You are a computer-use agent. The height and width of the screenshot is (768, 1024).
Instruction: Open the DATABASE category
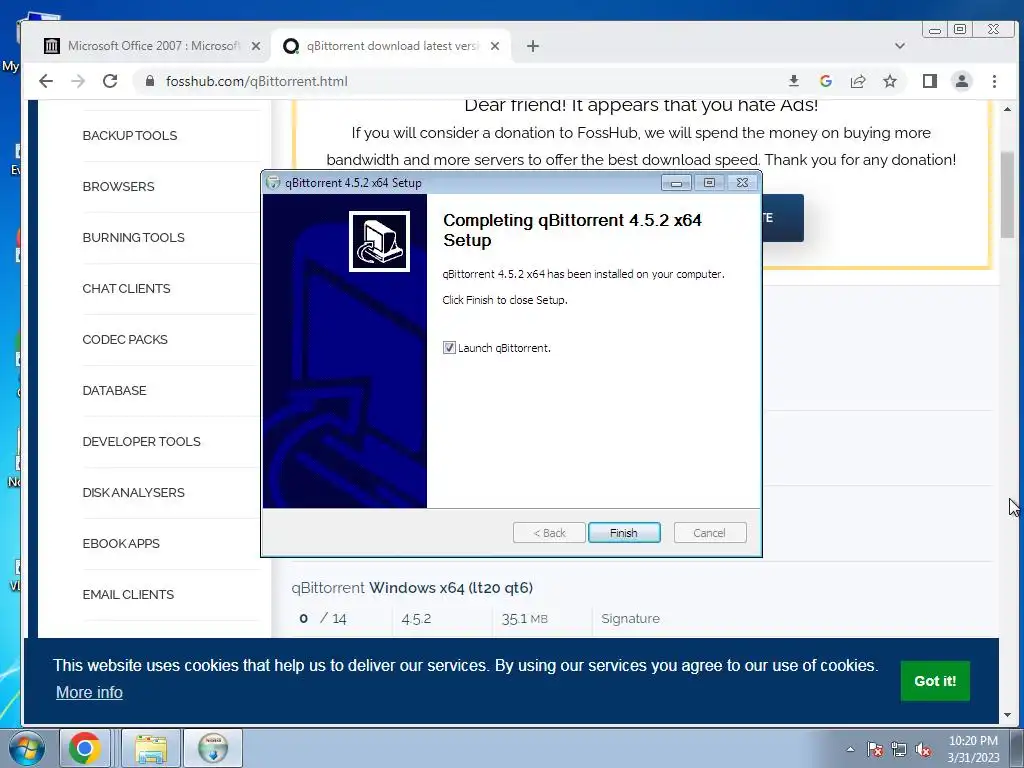pos(114,391)
